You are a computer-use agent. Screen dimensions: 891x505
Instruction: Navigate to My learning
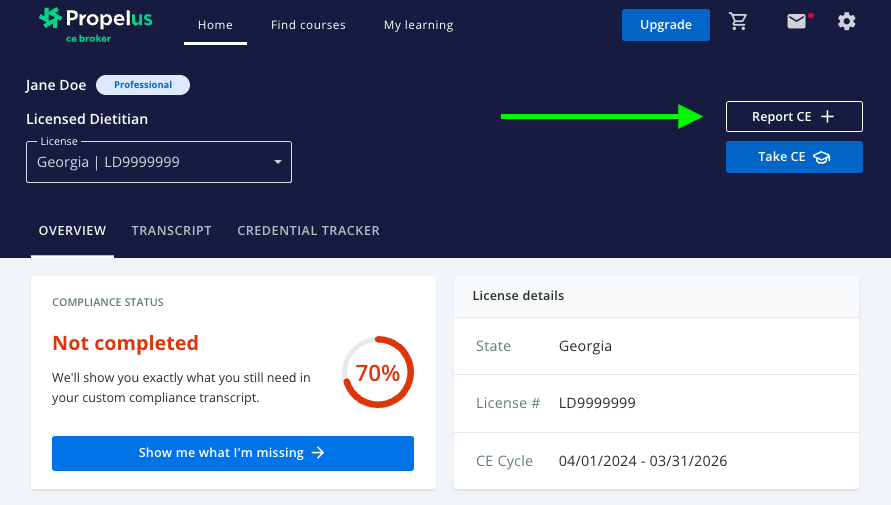click(418, 25)
